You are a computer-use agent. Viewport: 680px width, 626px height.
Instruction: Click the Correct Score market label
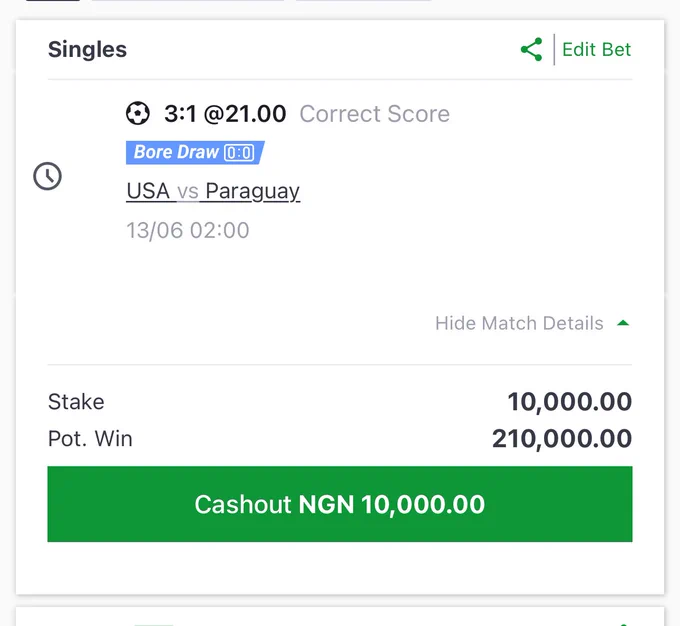pos(375,114)
